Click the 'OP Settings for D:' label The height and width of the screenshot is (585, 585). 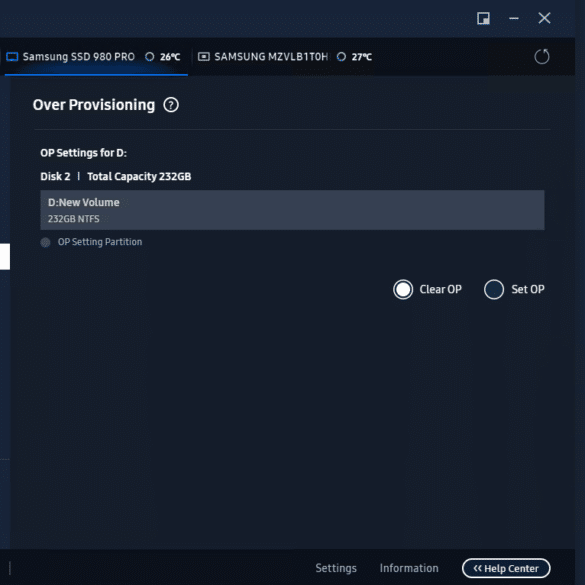click(84, 153)
